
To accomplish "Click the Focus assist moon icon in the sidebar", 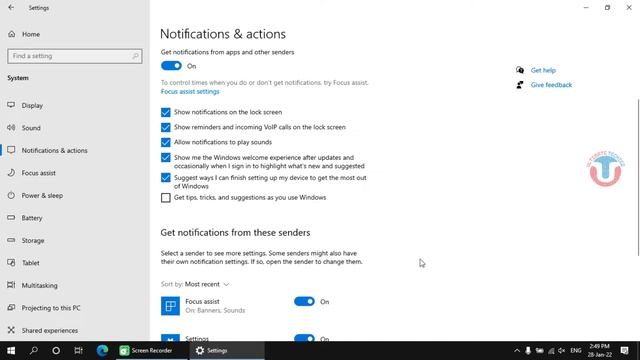I will tap(11, 172).
